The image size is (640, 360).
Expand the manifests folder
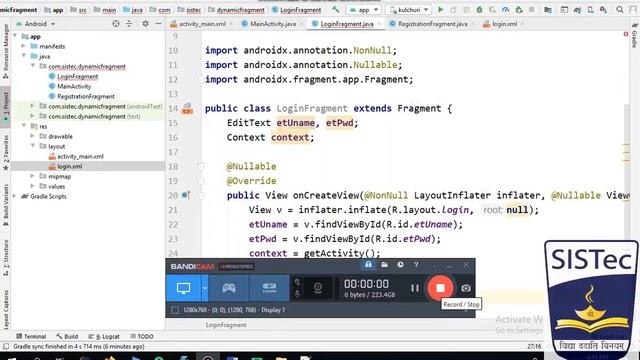click(24, 46)
